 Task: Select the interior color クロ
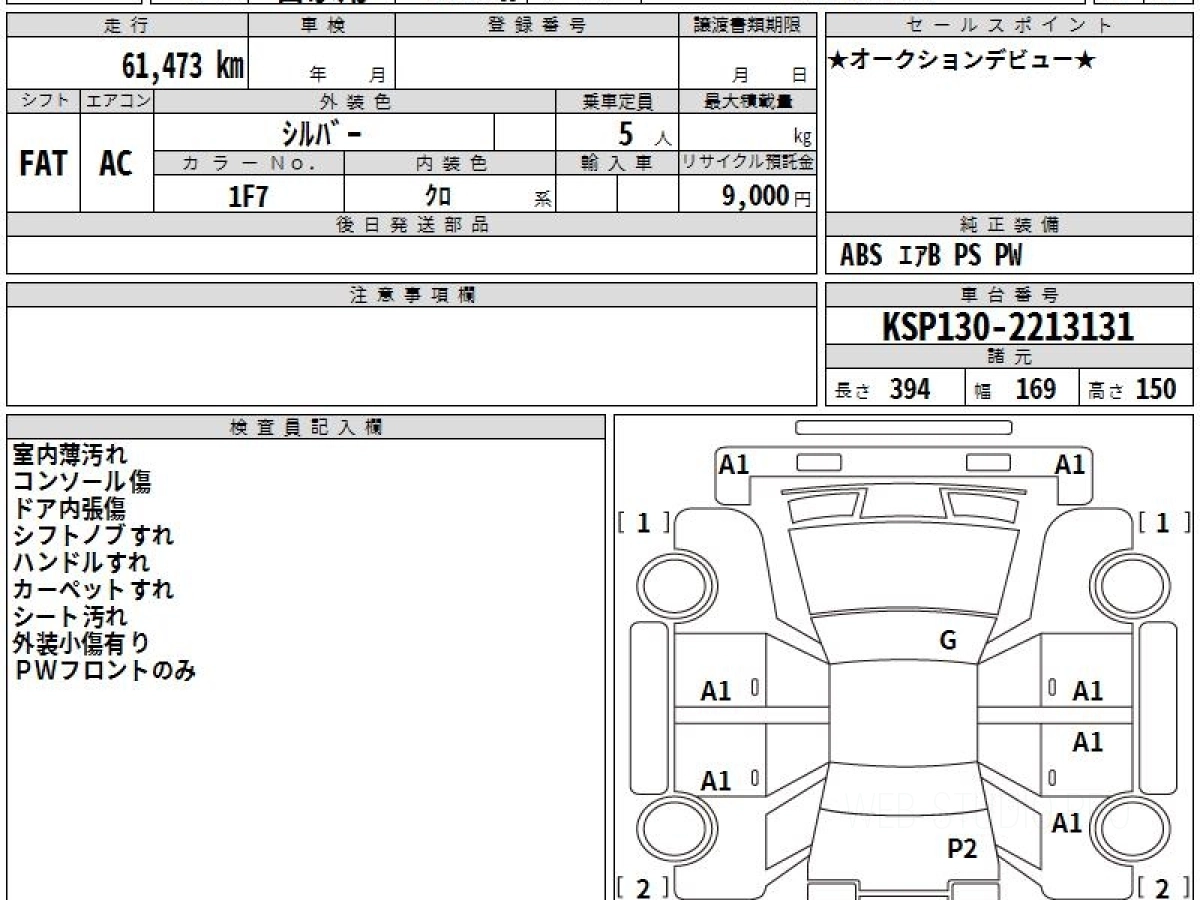[438, 195]
